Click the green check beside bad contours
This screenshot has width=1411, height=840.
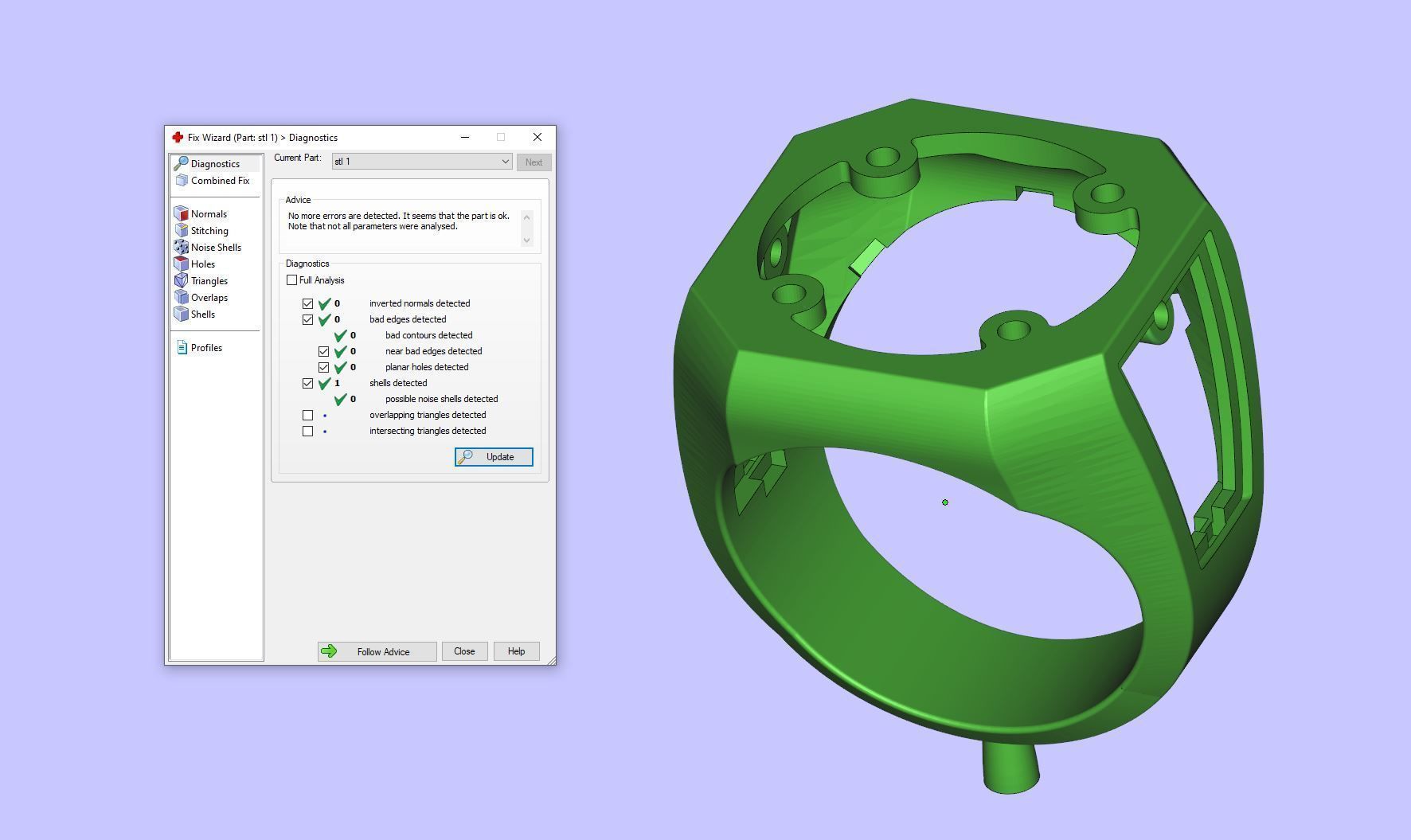click(x=340, y=335)
